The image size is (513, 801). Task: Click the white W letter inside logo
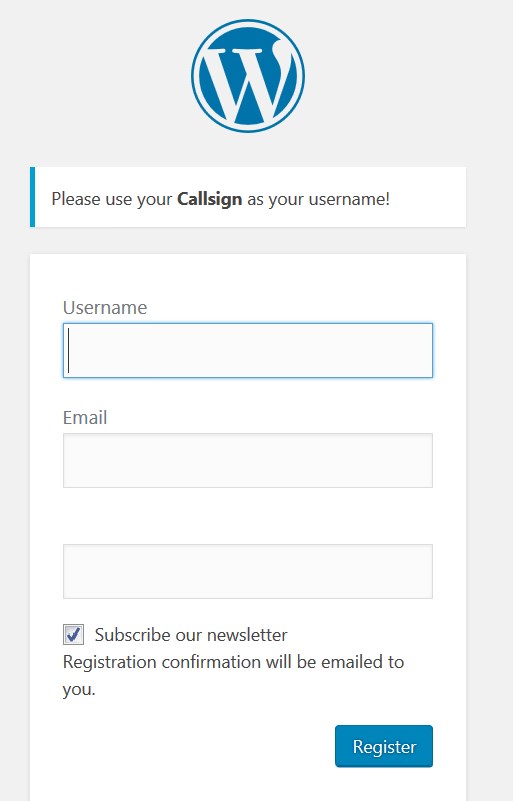click(x=245, y=82)
